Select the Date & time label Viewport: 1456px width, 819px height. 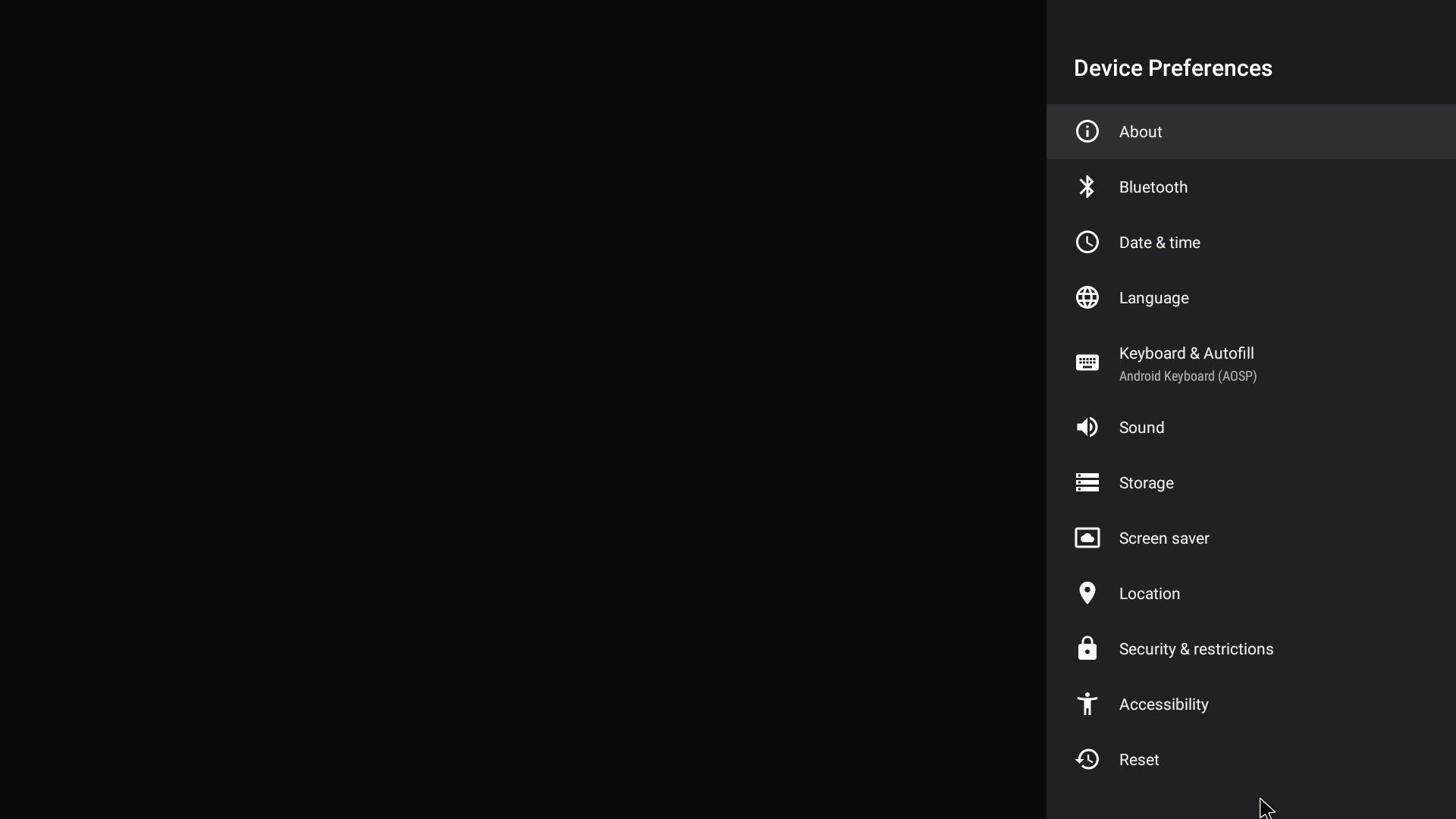point(1159,243)
